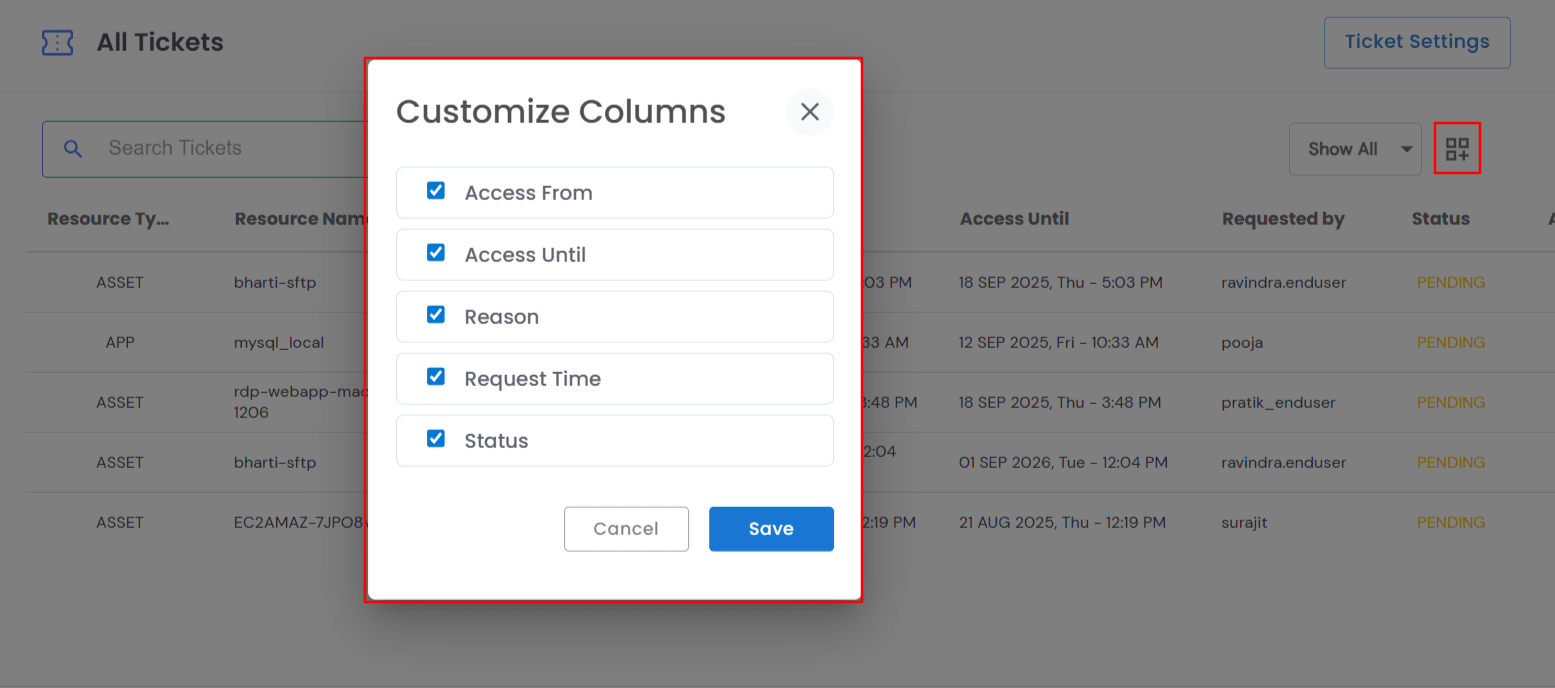The image size is (1555, 688).
Task: Uncheck the Access From column
Action: [436, 190]
